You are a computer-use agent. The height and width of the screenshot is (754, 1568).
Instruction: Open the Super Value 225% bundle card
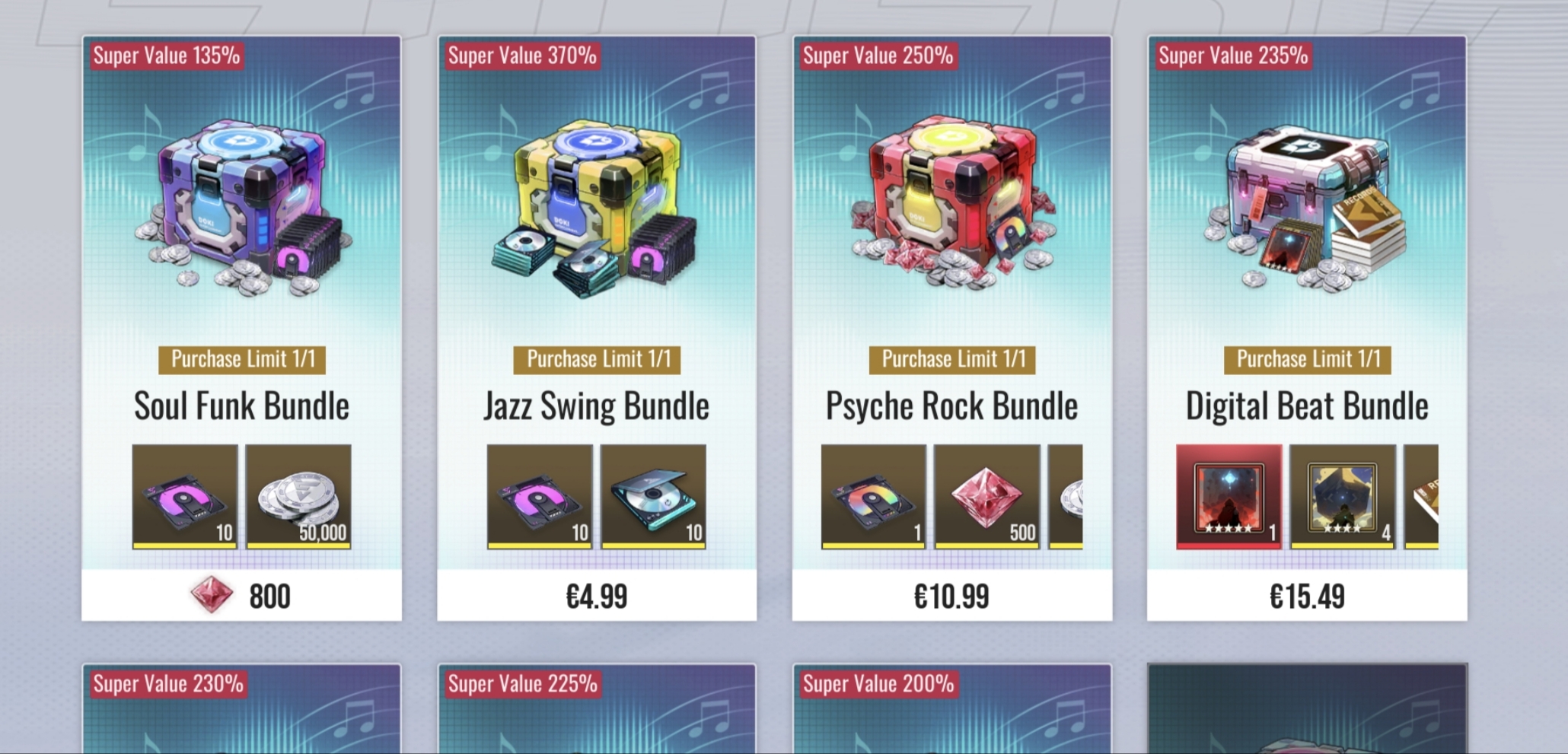click(x=597, y=709)
